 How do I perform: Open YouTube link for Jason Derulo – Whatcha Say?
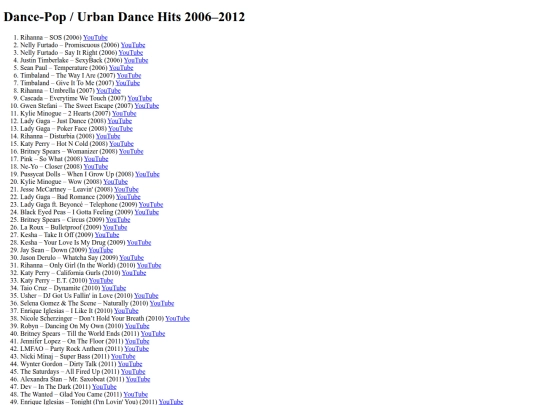132,258
